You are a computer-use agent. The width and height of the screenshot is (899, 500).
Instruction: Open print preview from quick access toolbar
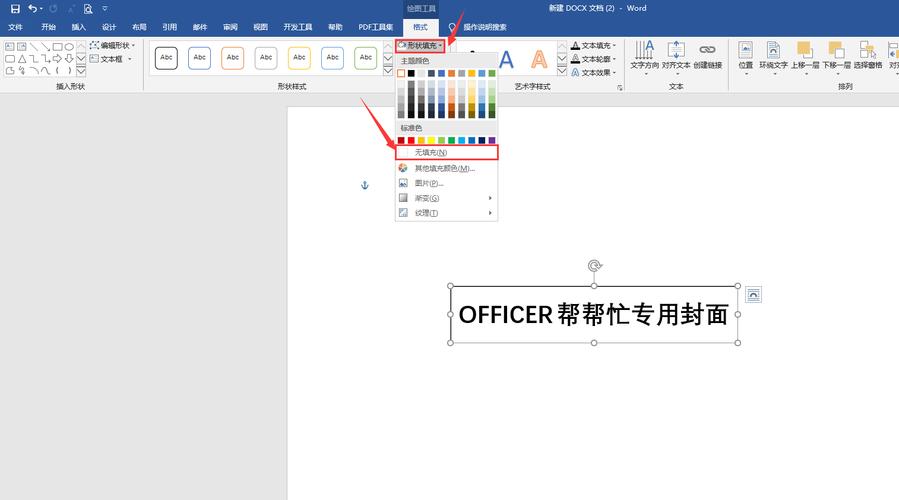[88, 9]
